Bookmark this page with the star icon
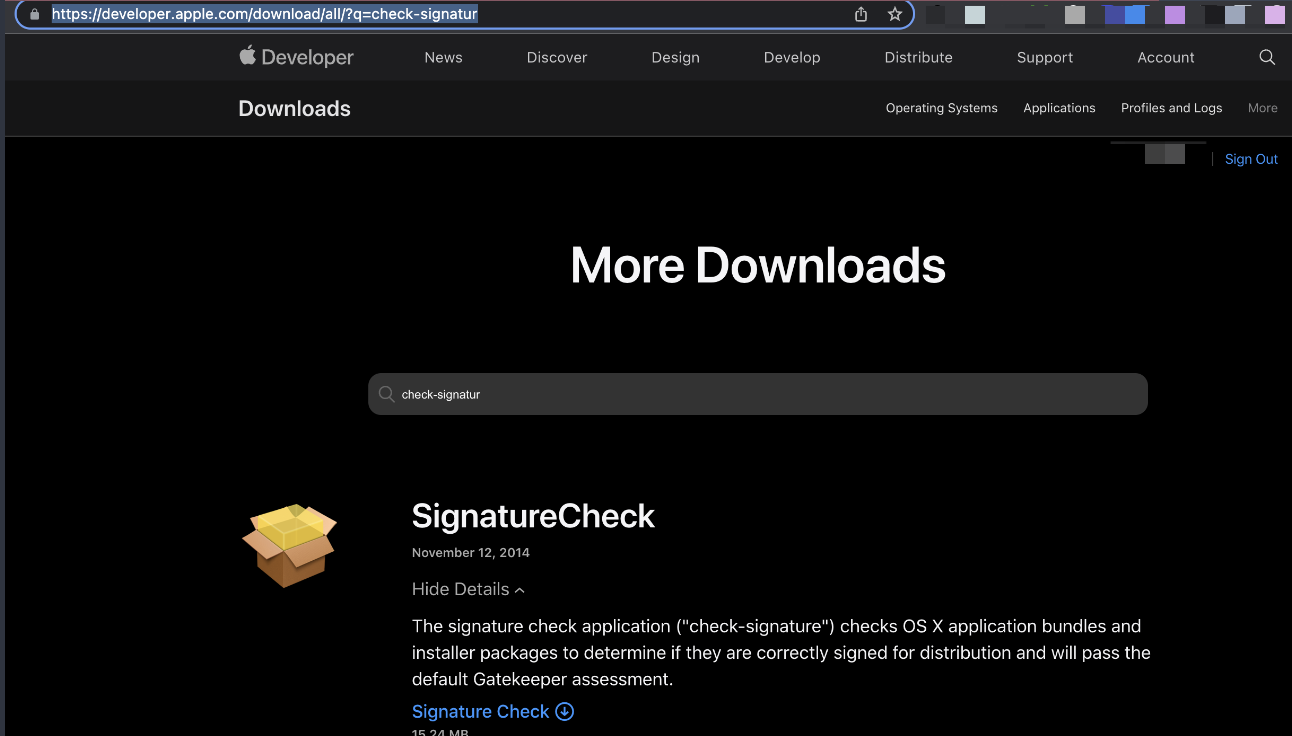The height and width of the screenshot is (736, 1292). (x=895, y=14)
